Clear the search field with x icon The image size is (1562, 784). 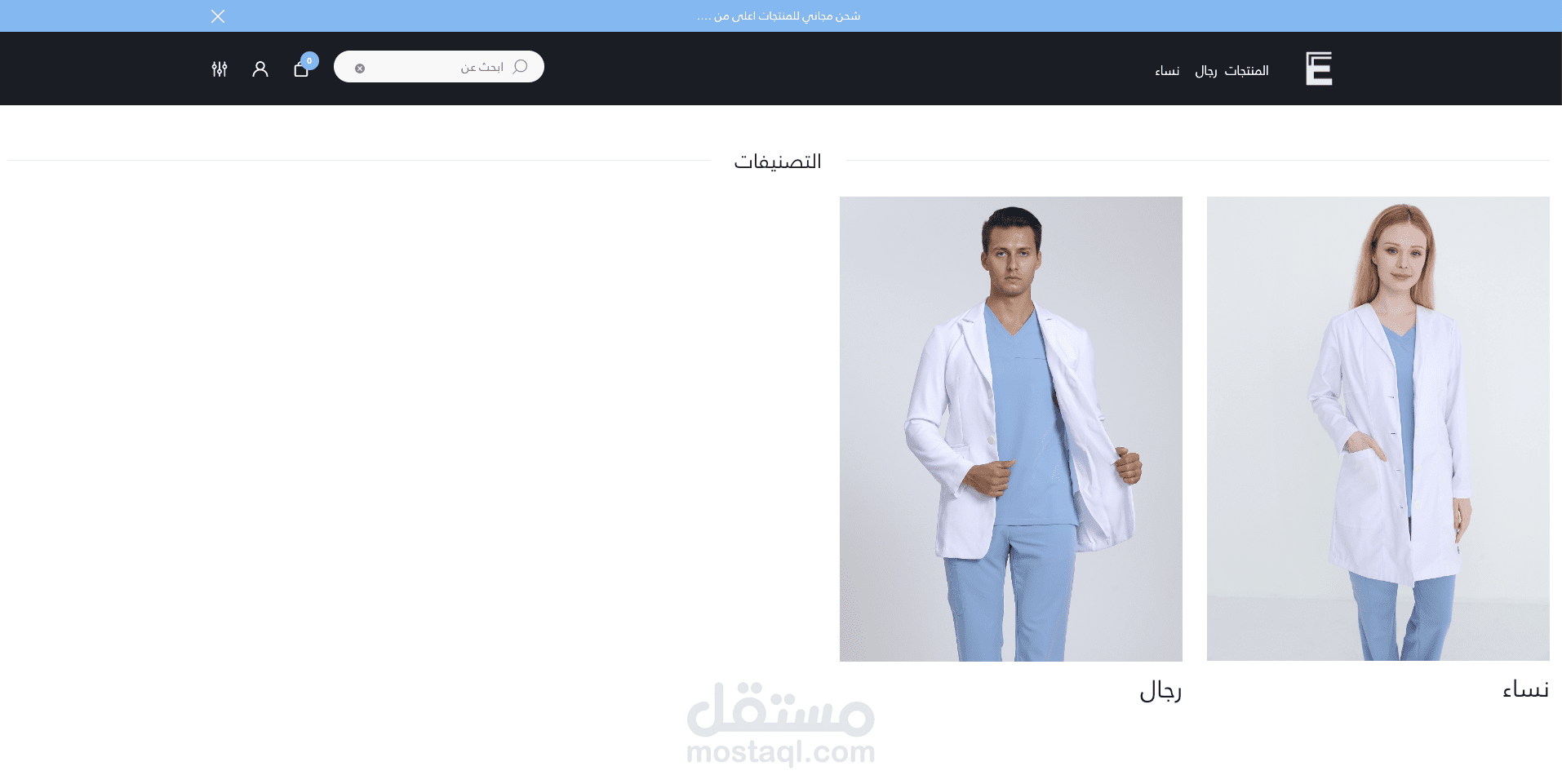[360, 69]
